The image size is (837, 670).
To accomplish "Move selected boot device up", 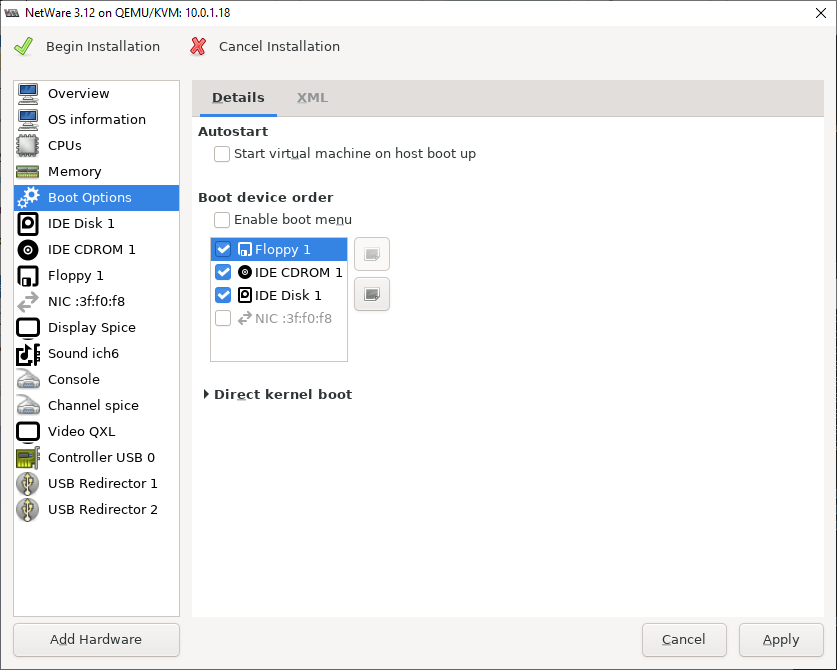I will [372, 254].
